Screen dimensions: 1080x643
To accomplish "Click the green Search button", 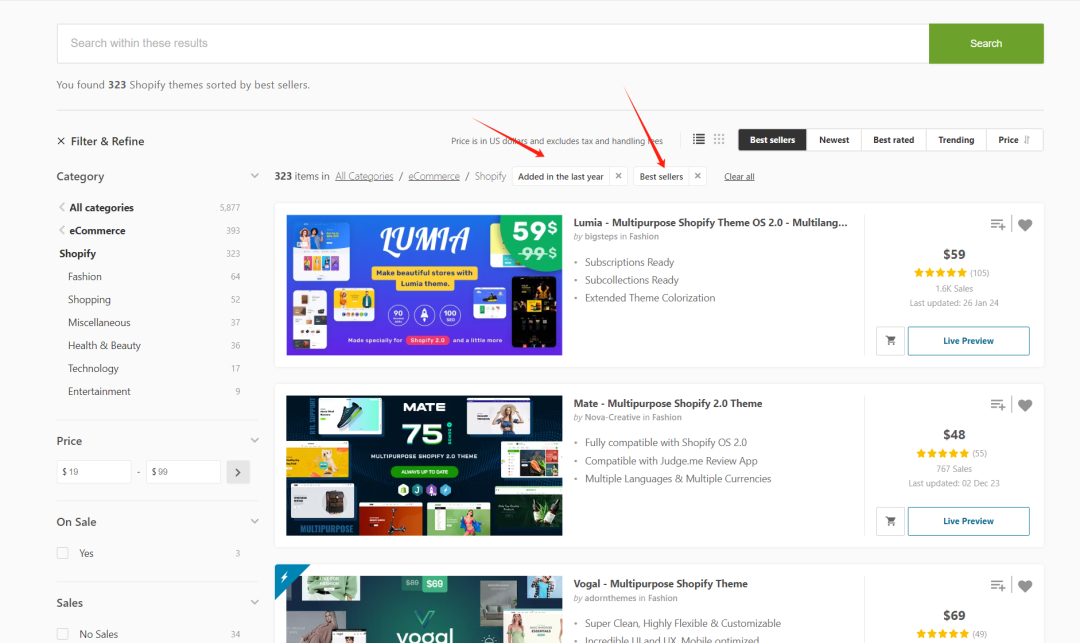I will 985,44.
